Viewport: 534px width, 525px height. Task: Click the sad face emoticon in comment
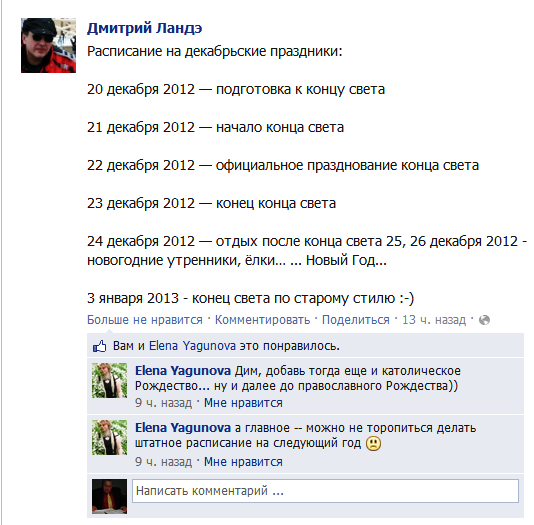point(373,444)
